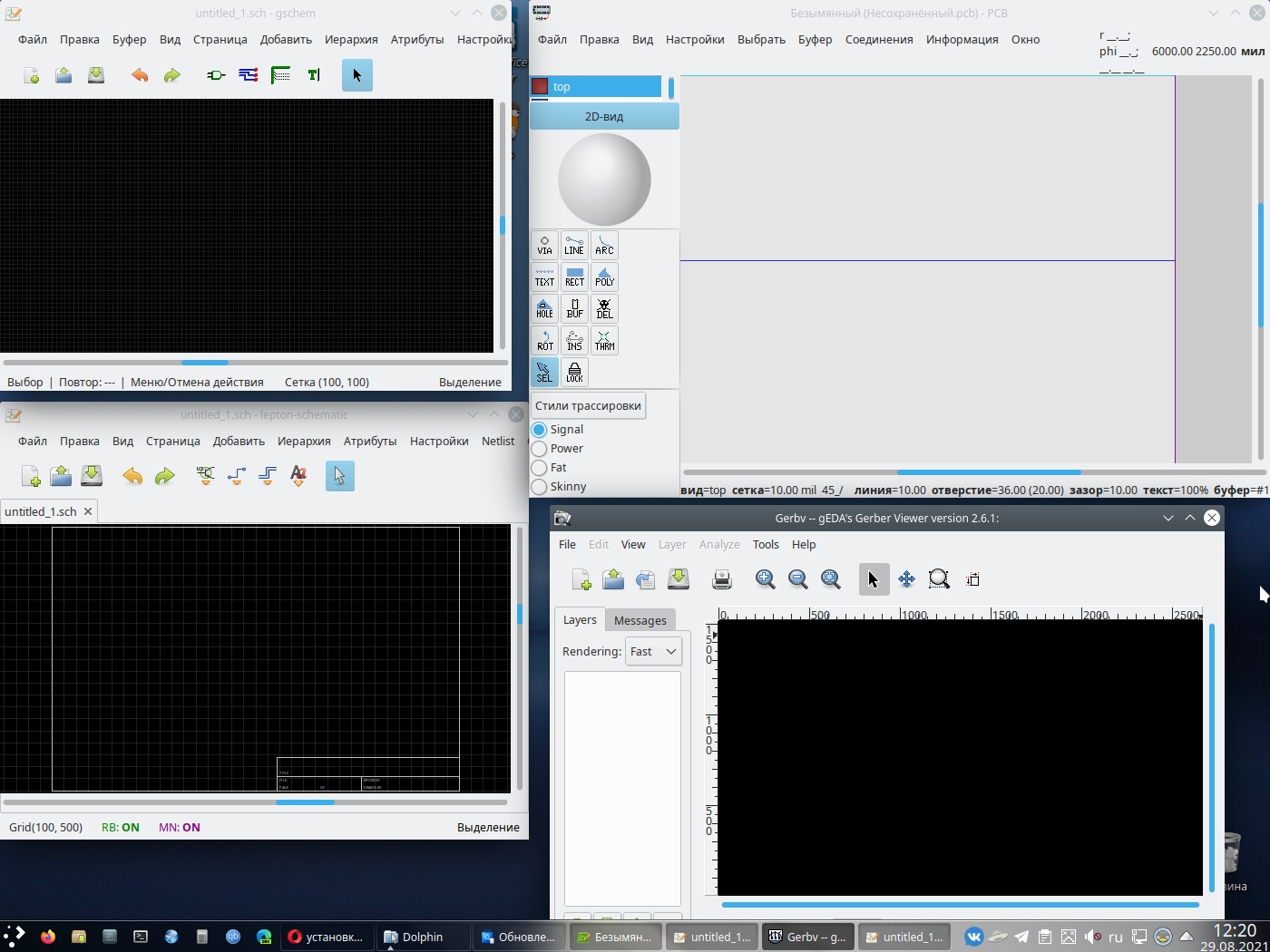Open Netlist menu in lepton-schematic
This screenshot has width=1270, height=952.
coord(498,442)
